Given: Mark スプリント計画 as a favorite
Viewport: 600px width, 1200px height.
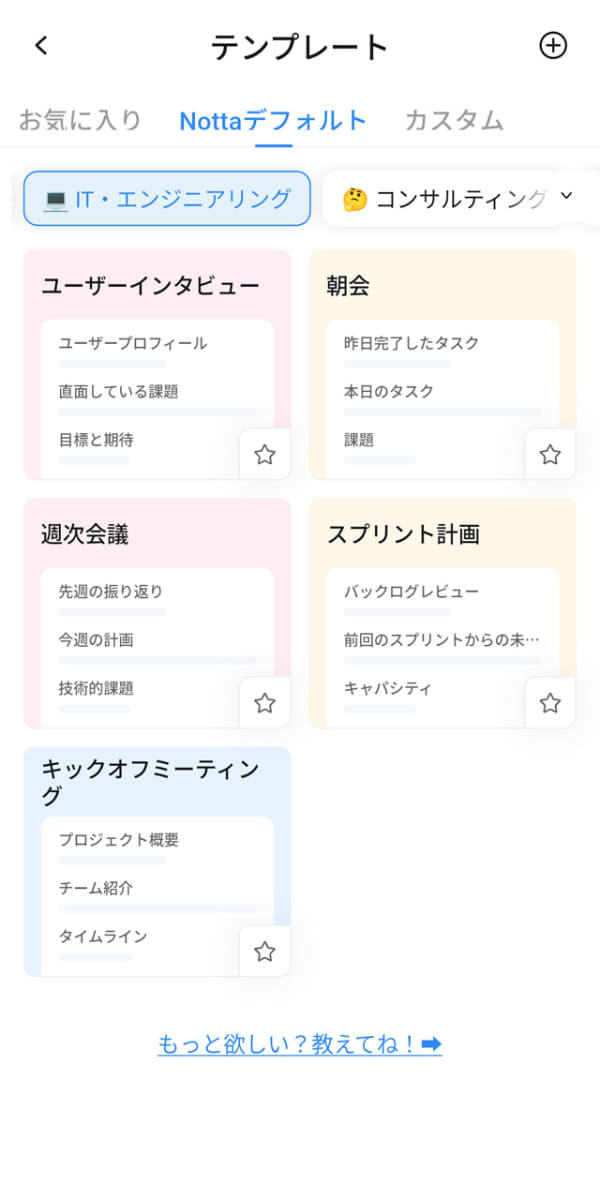Looking at the screenshot, I should coord(550,703).
